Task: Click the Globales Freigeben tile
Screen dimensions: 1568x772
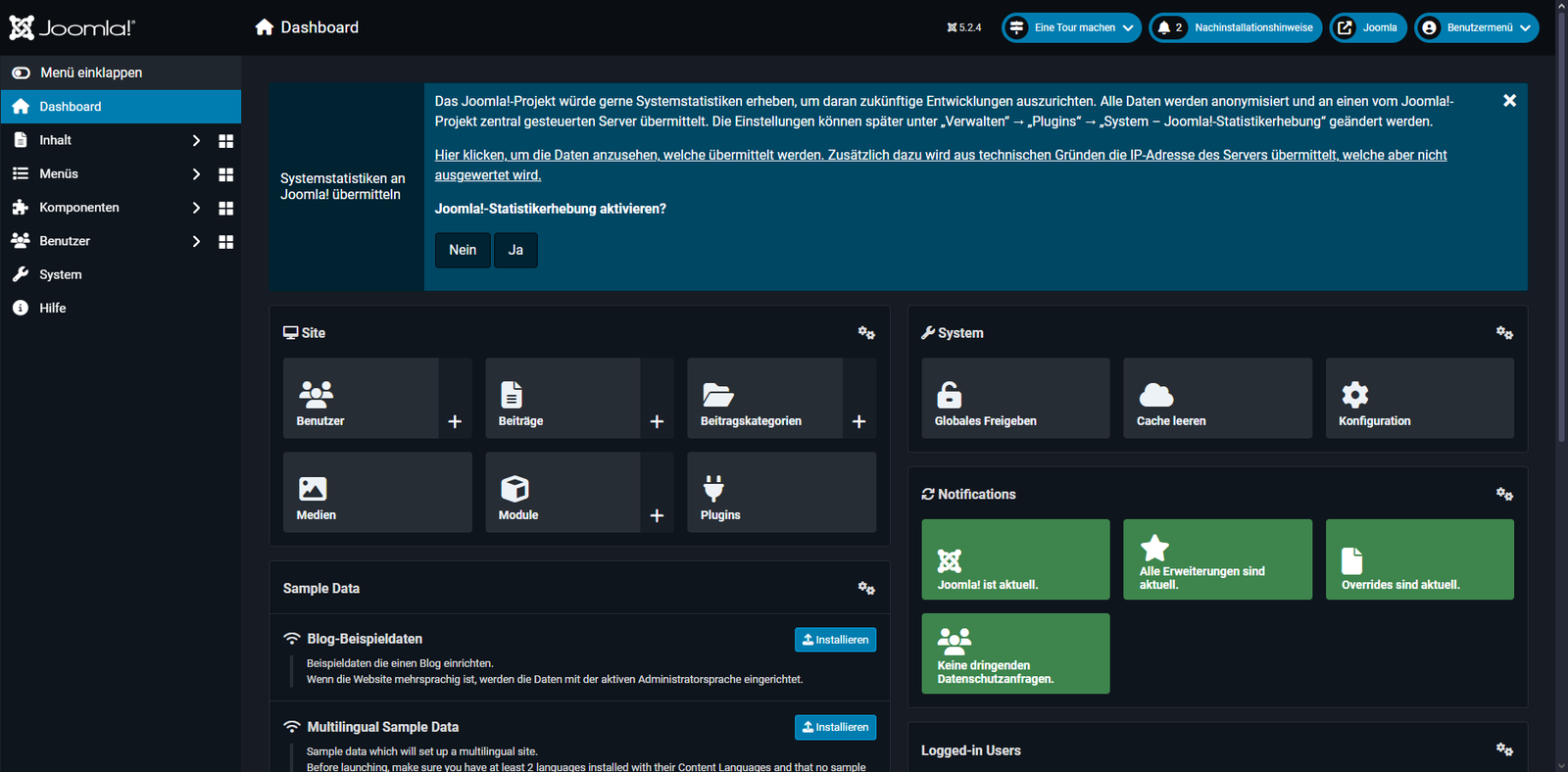Action: [x=1015, y=398]
